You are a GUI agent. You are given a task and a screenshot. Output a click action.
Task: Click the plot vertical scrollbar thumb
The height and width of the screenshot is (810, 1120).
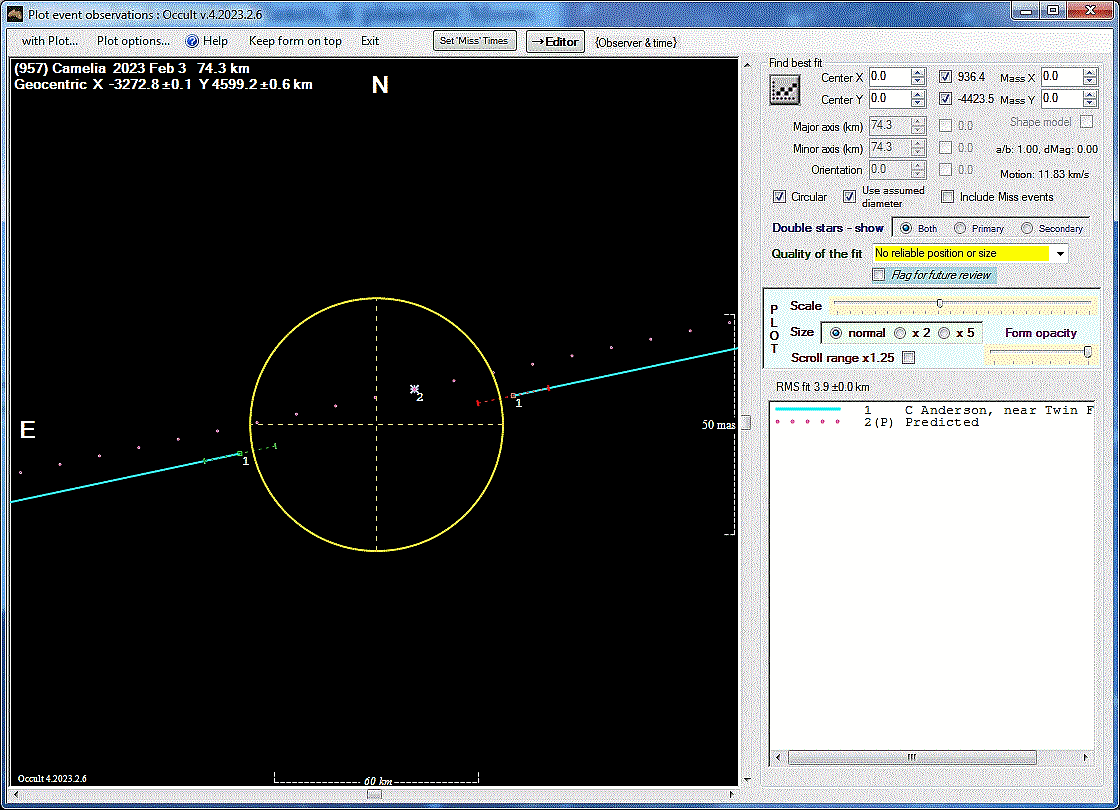(746, 423)
